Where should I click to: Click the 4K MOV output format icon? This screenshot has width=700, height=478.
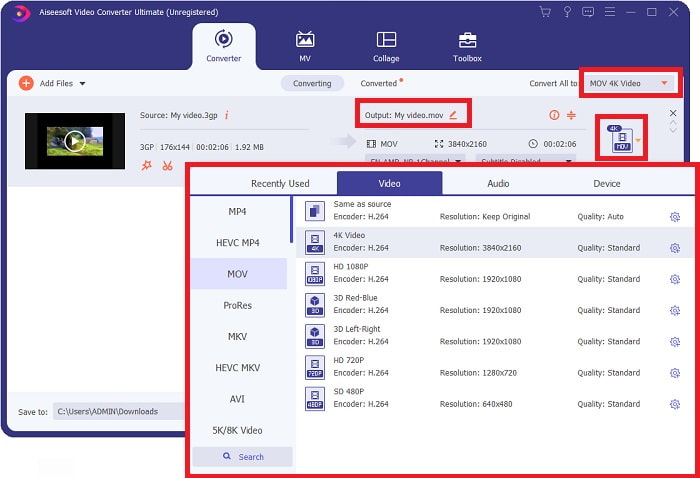[x=622, y=139]
